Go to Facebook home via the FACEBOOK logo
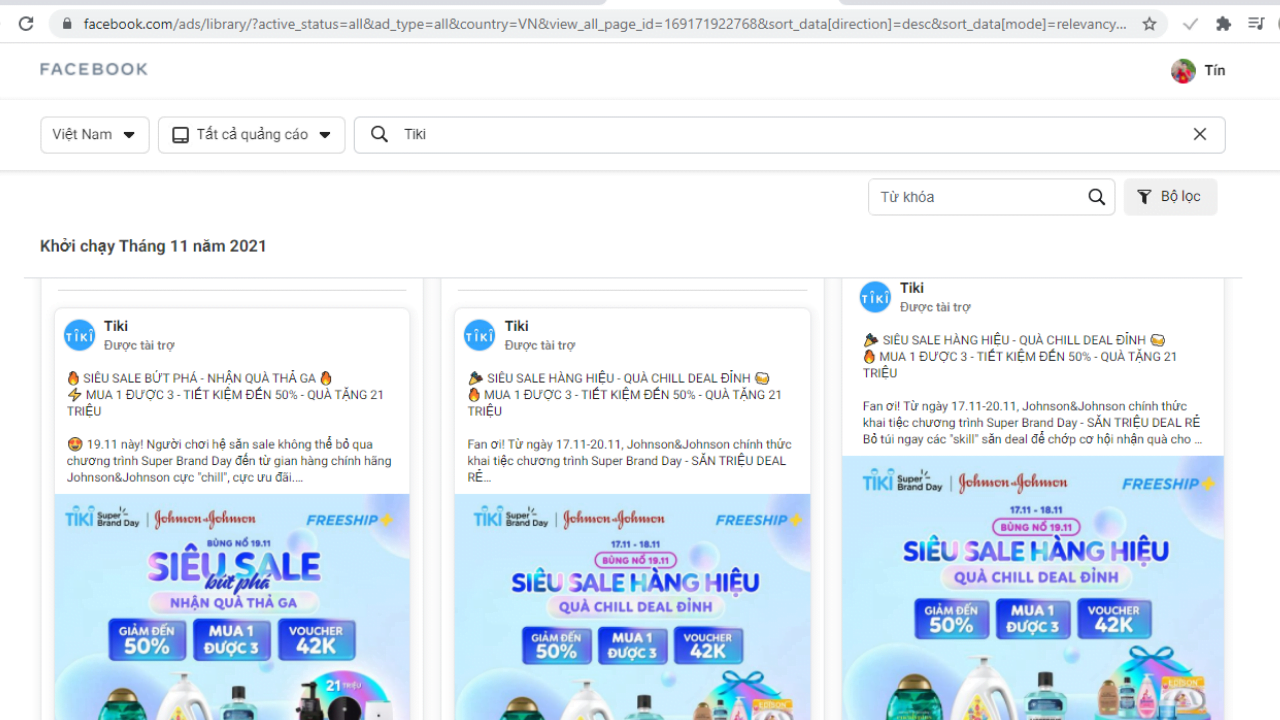This screenshot has width=1280, height=720. coord(93,70)
